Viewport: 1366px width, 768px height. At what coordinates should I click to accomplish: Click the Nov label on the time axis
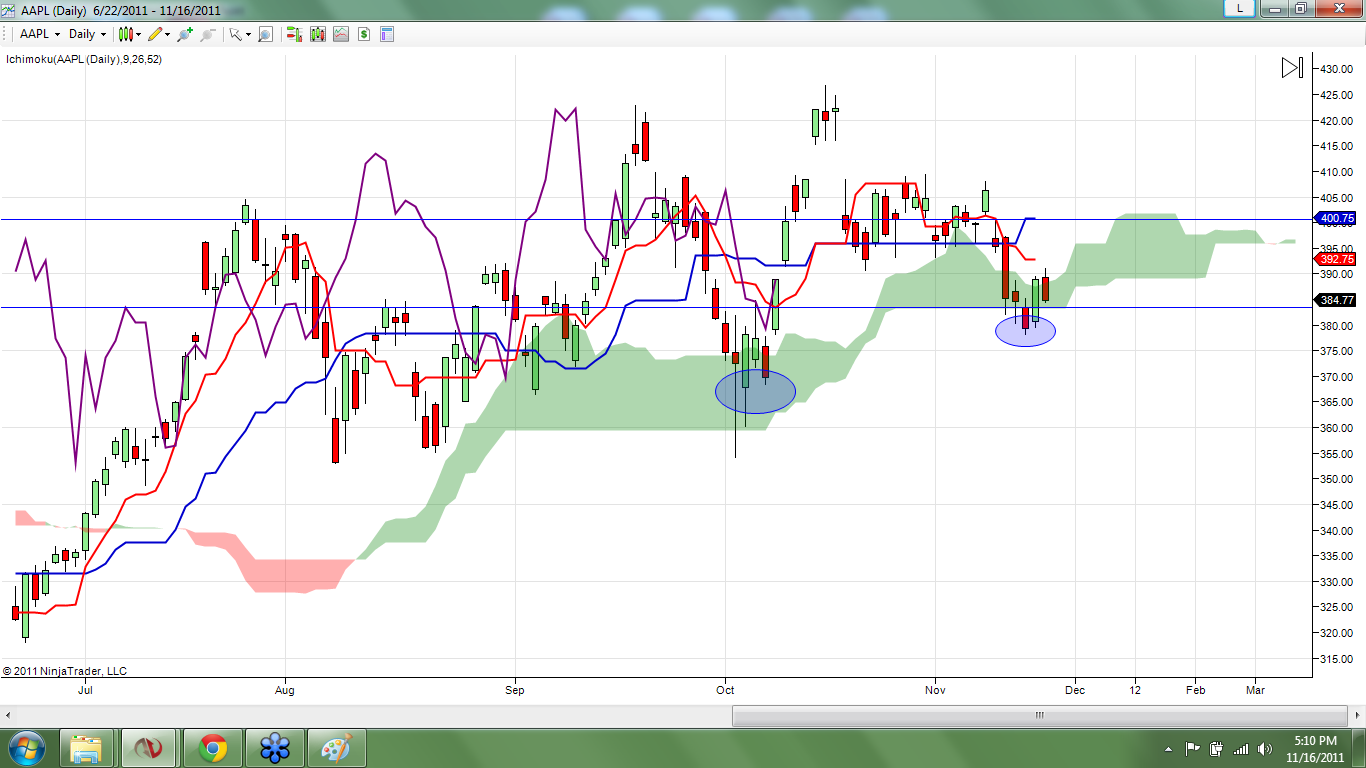pyautogui.click(x=935, y=690)
